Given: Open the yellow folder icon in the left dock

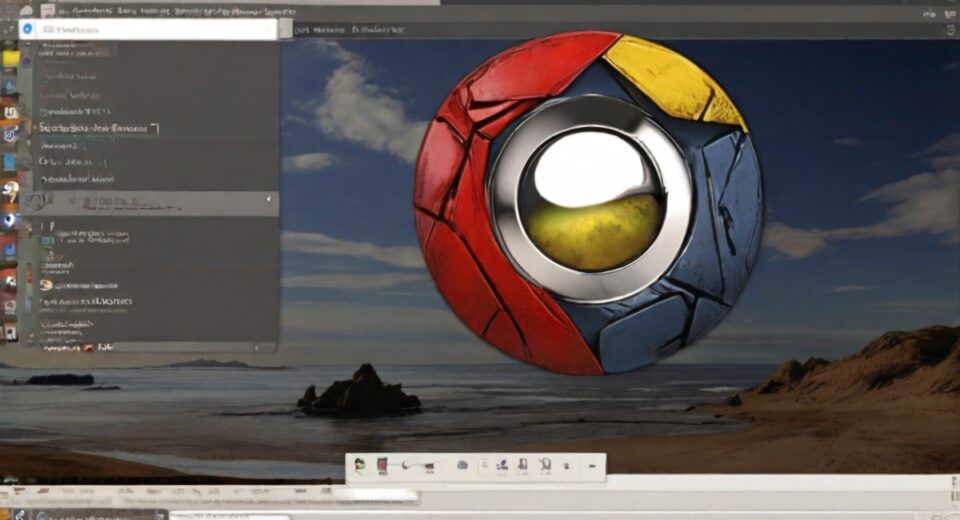Looking at the screenshot, I should click(x=10, y=58).
